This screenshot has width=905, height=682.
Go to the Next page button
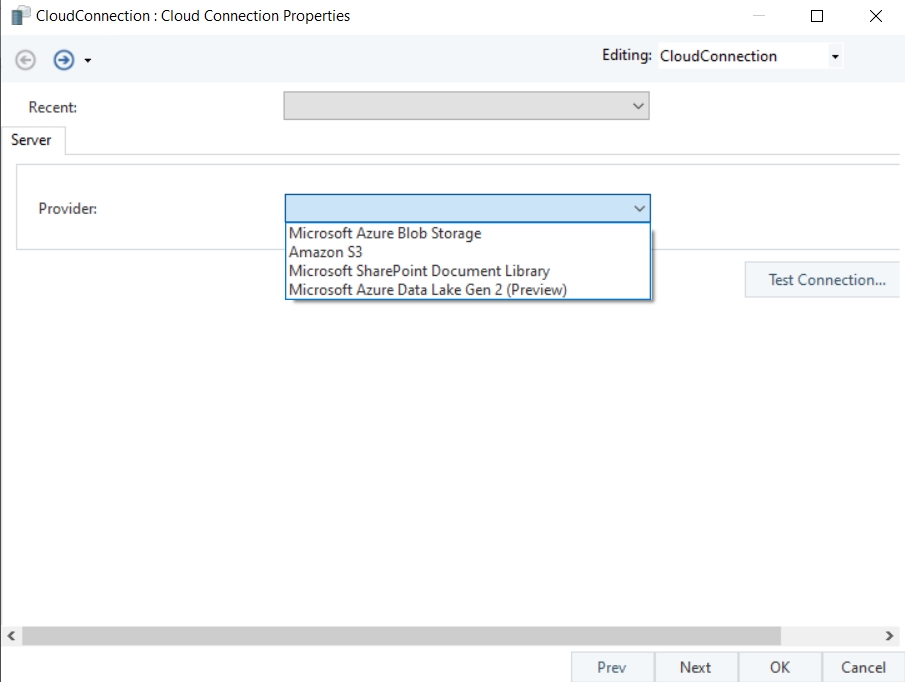pyautogui.click(x=695, y=667)
